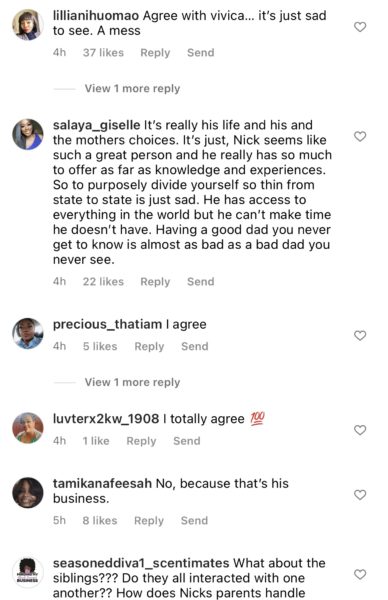Screen dimensions: 388x600
Task: Like precious_thatiam's 'I agree' comment
Action: [x=360, y=336]
